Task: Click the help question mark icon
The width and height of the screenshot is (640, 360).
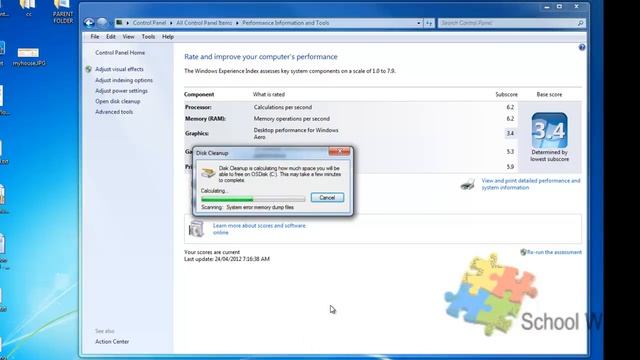Action: (x=582, y=47)
